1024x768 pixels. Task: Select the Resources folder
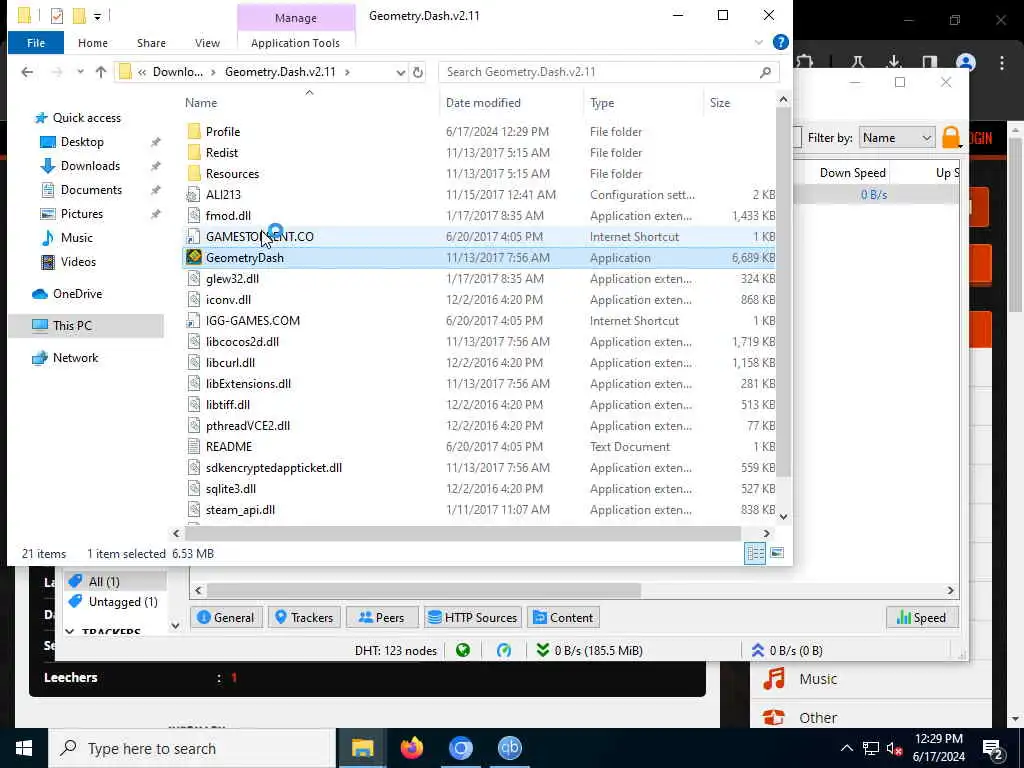click(x=232, y=174)
